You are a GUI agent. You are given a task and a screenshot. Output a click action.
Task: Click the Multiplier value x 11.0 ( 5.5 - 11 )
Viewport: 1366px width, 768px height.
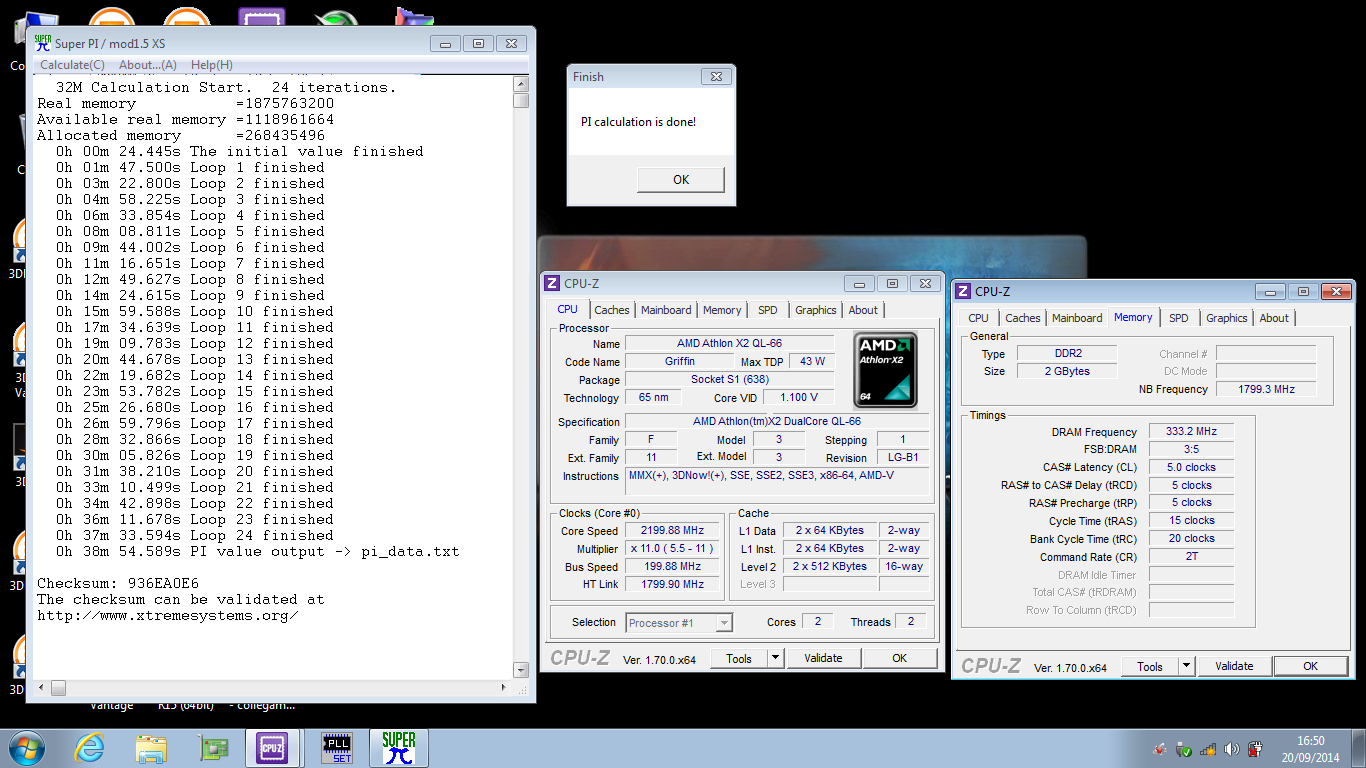tap(673, 549)
